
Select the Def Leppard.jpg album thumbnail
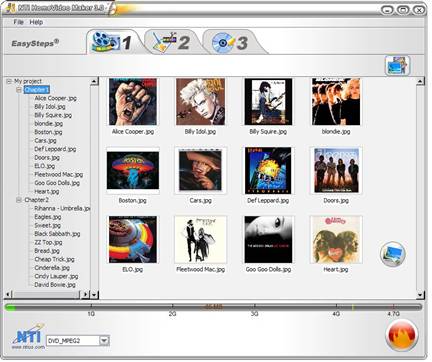pos(268,171)
